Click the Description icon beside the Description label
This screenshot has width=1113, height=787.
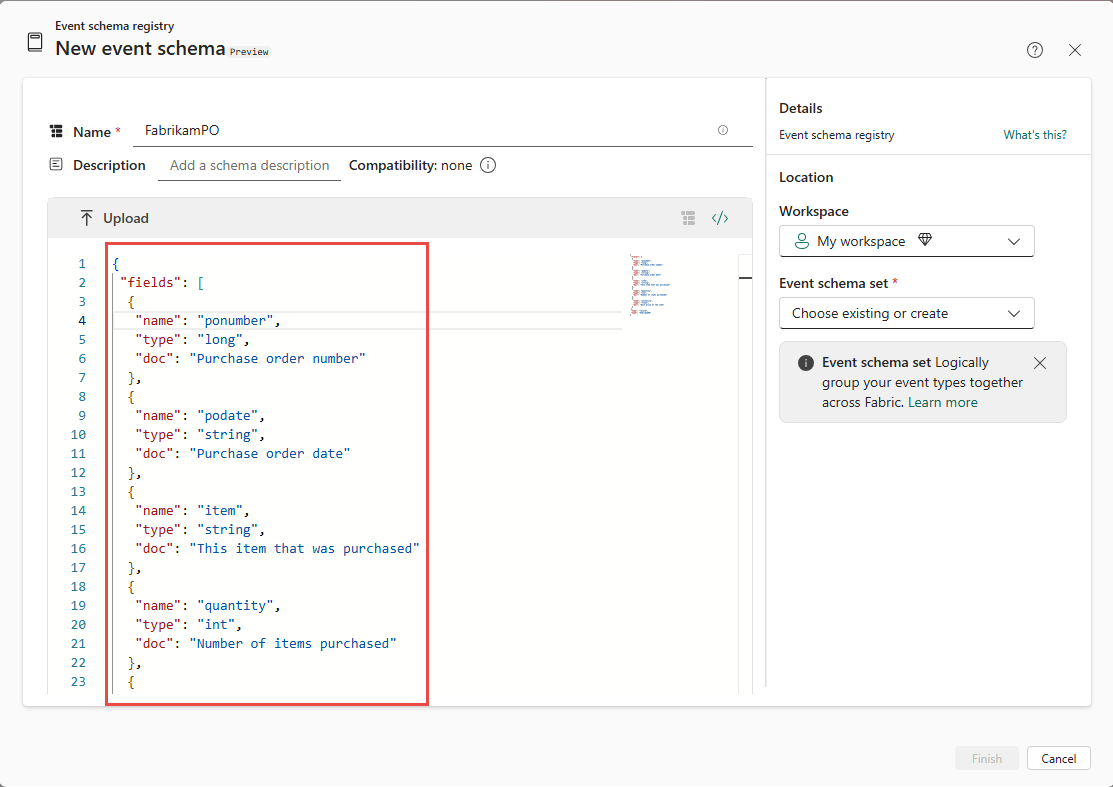(x=55, y=165)
